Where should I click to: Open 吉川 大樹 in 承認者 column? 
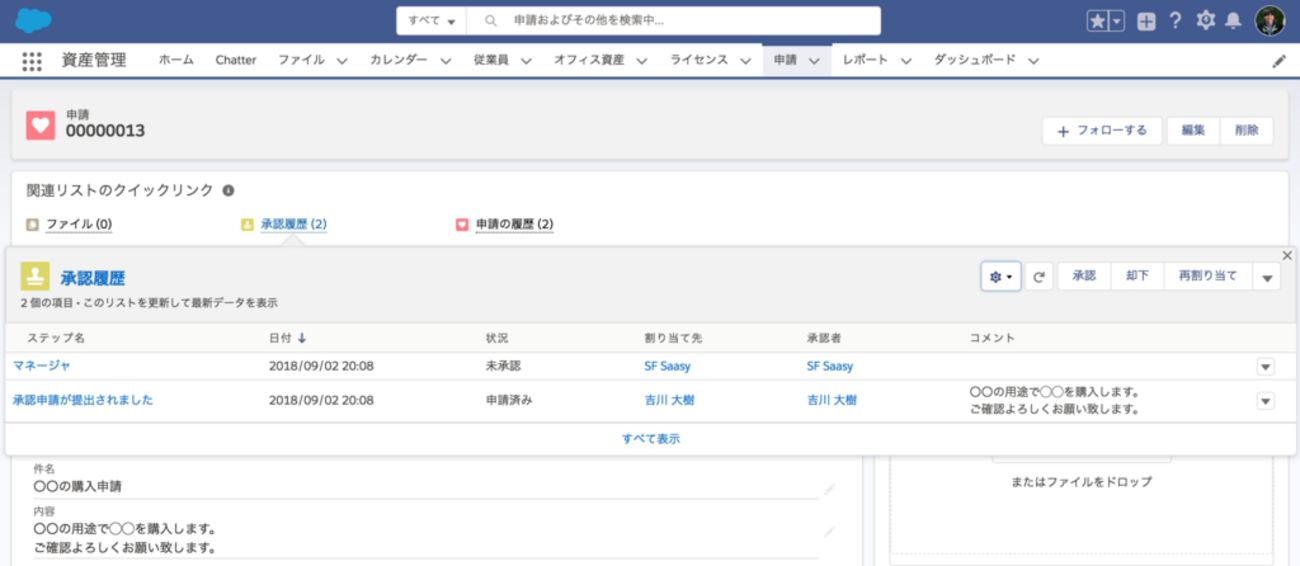tap(832, 400)
